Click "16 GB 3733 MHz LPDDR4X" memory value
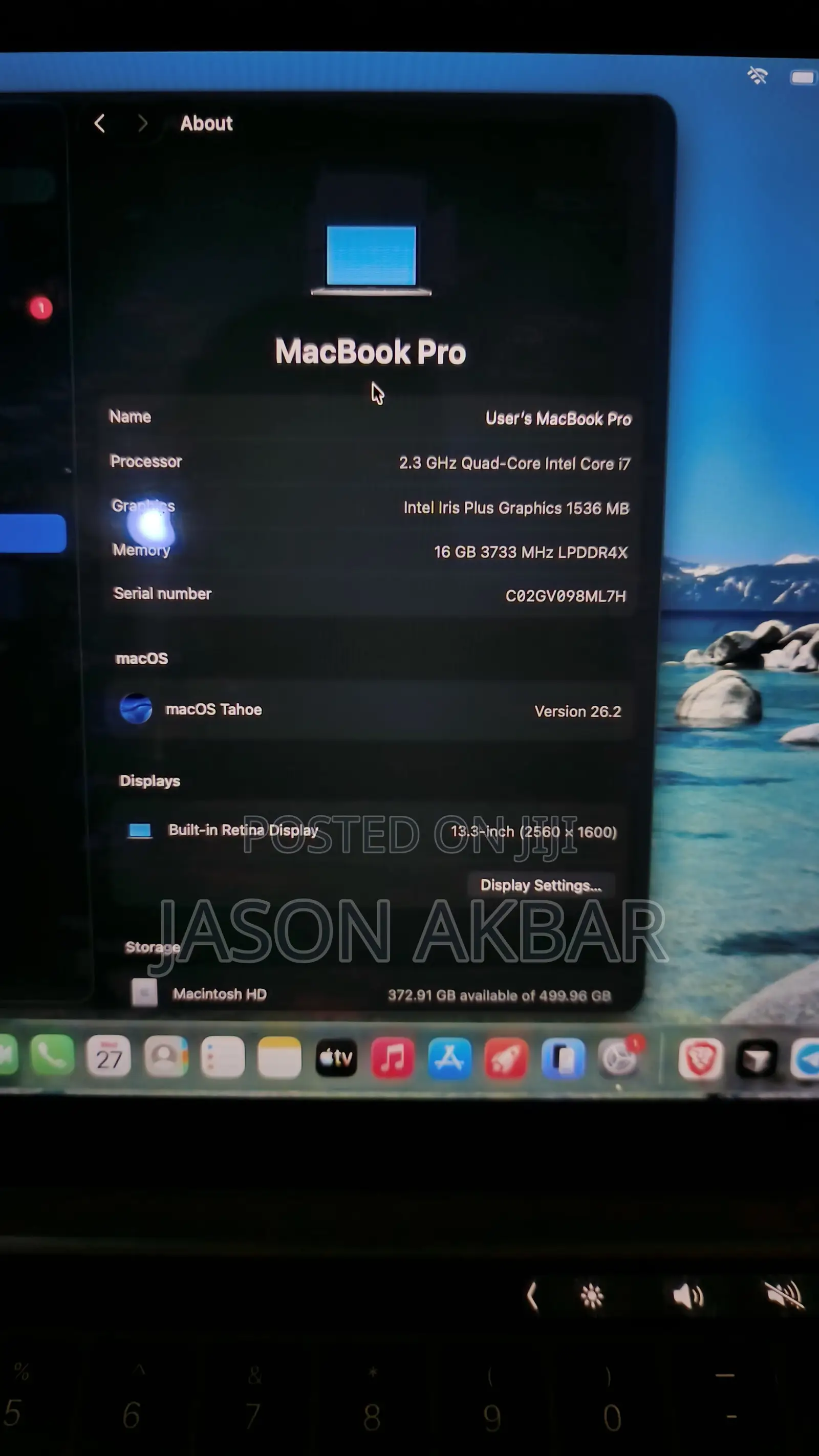The width and height of the screenshot is (819, 1456). point(531,552)
